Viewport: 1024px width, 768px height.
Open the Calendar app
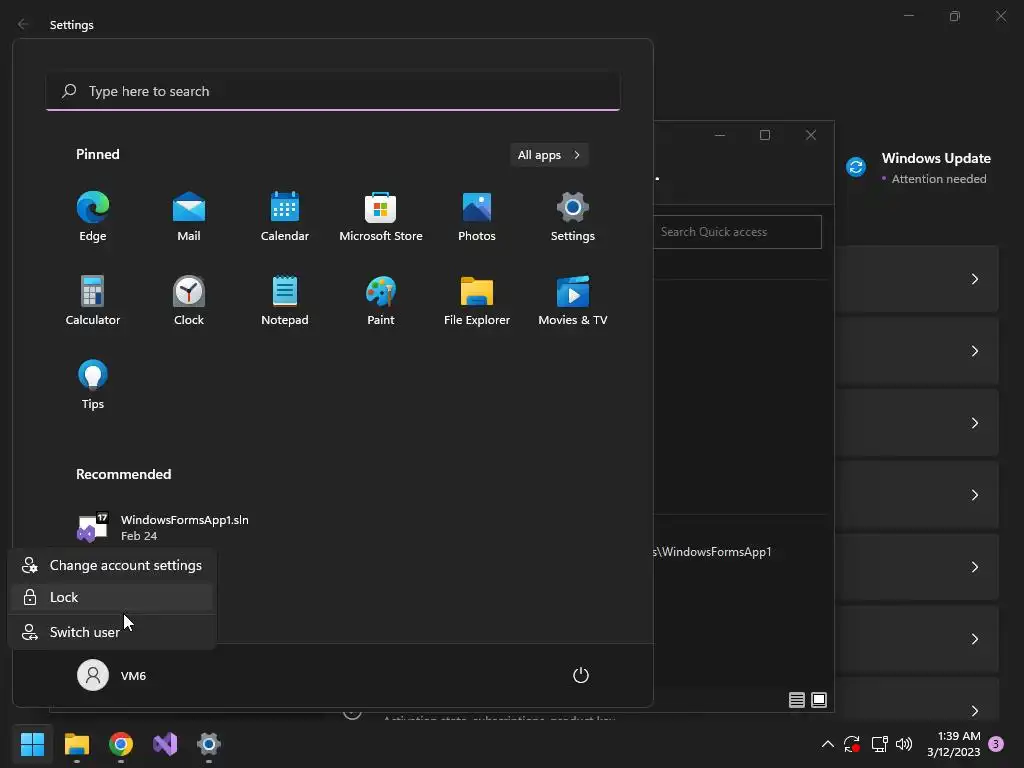[285, 217]
